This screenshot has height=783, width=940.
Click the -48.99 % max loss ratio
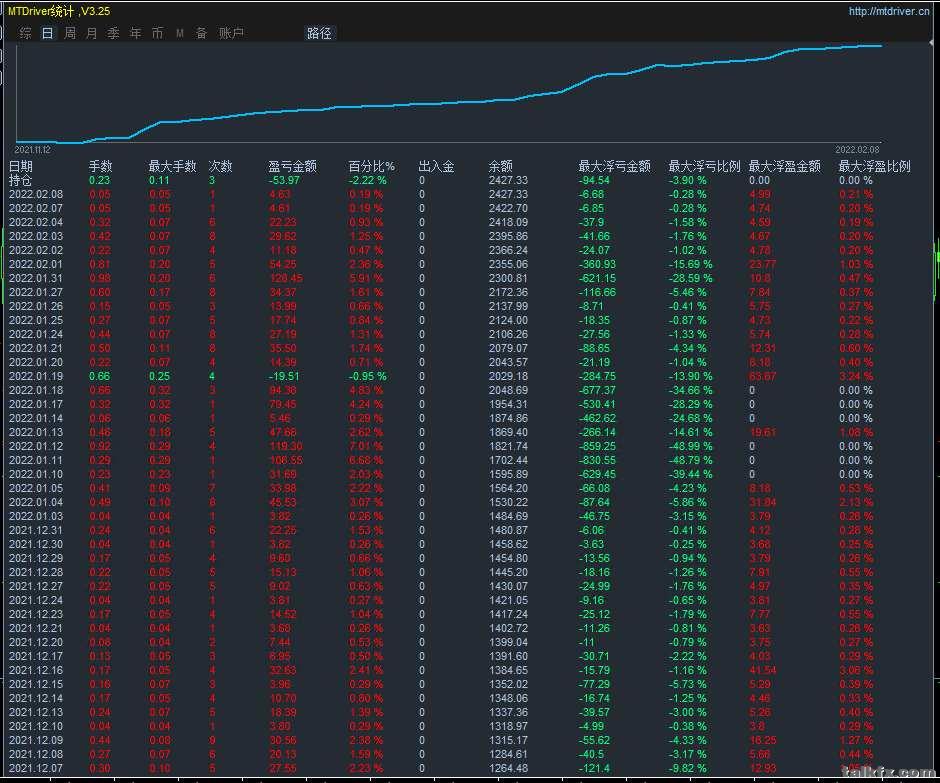pos(691,446)
